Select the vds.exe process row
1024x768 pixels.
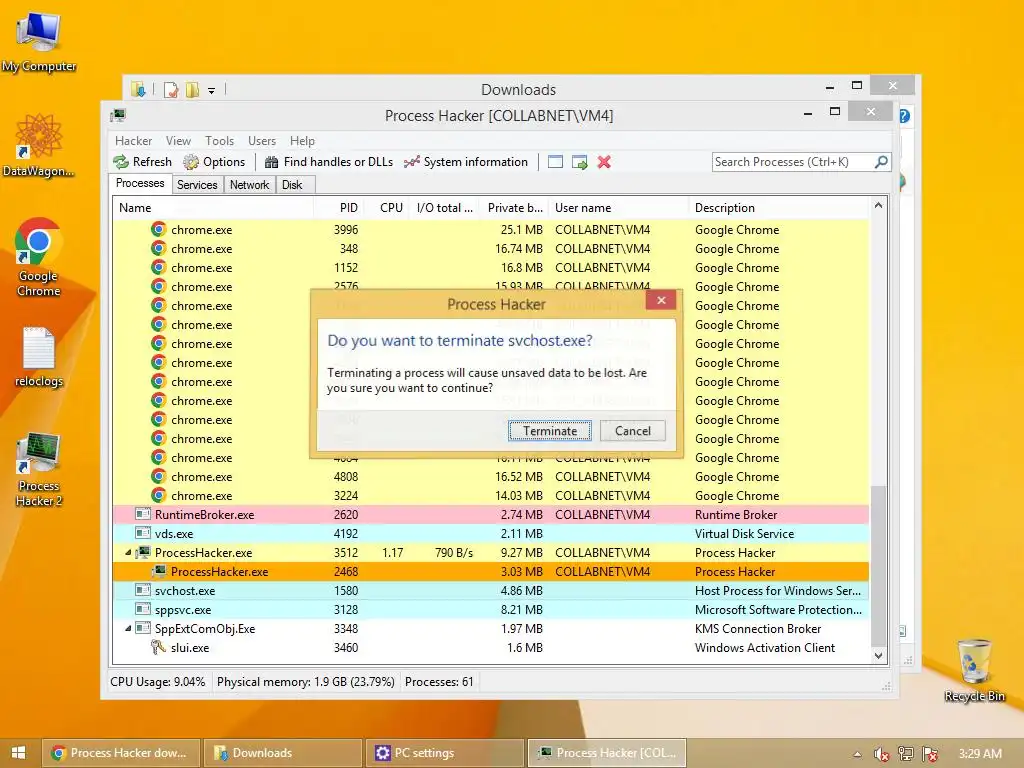pos(491,534)
